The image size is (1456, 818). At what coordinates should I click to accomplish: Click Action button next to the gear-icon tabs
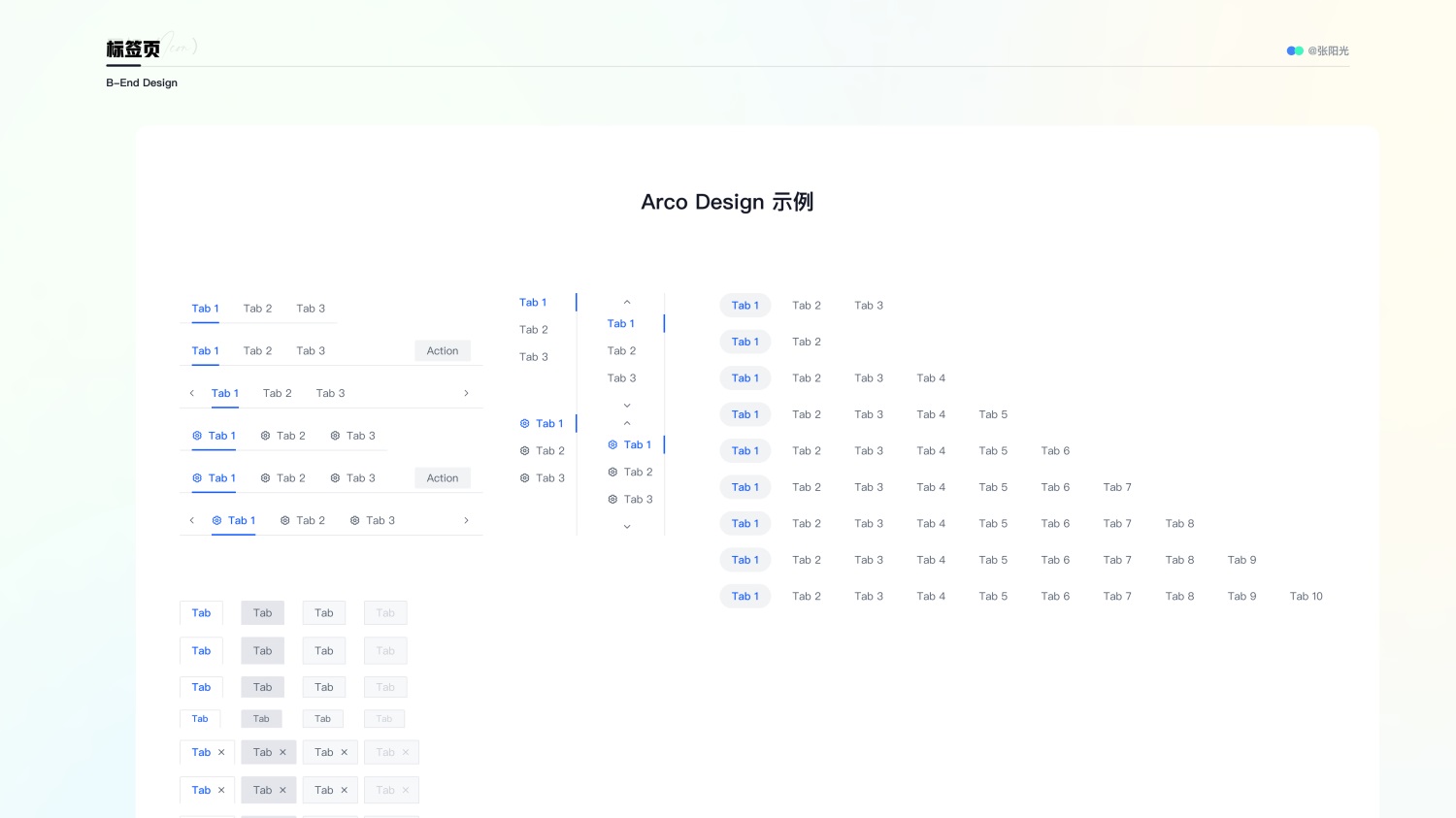point(443,478)
